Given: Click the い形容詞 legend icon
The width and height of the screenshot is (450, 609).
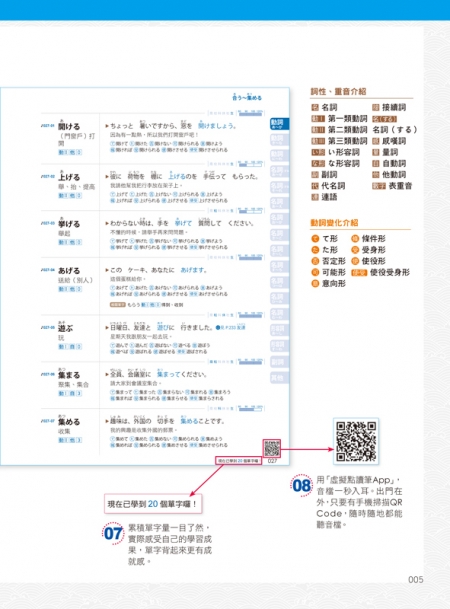Looking at the screenshot, I should click(x=318, y=152).
